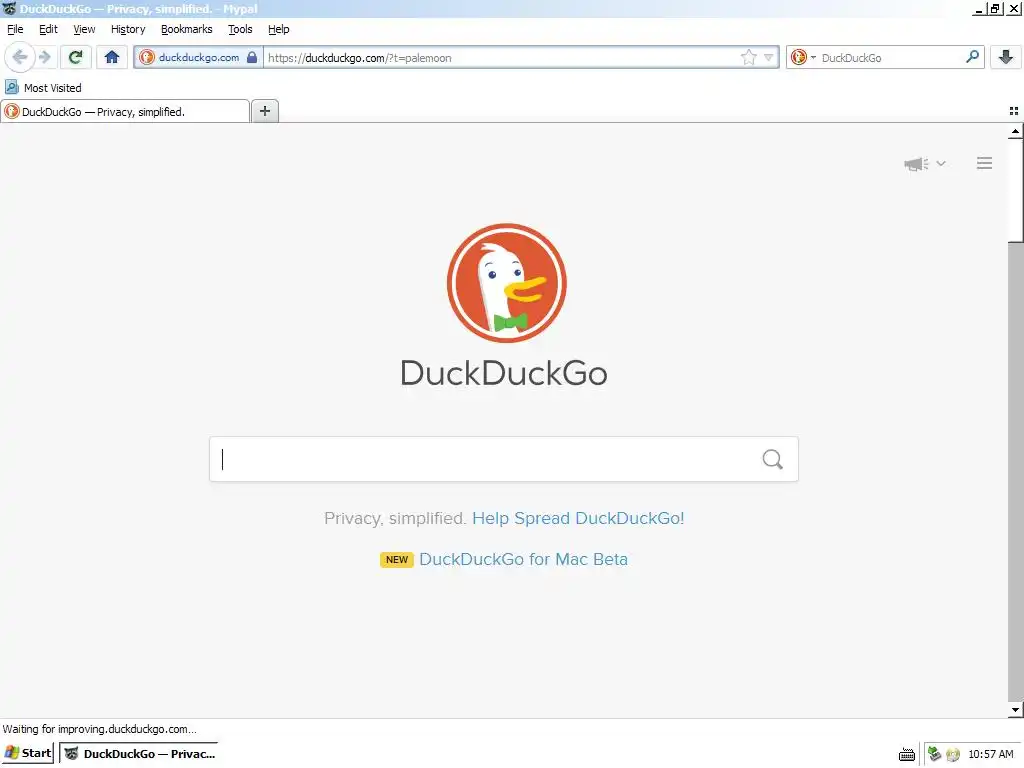Viewport: 1024px width, 768px height.
Task: Select the DuckDuckGo taskbar window button
Action: point(138,753)
